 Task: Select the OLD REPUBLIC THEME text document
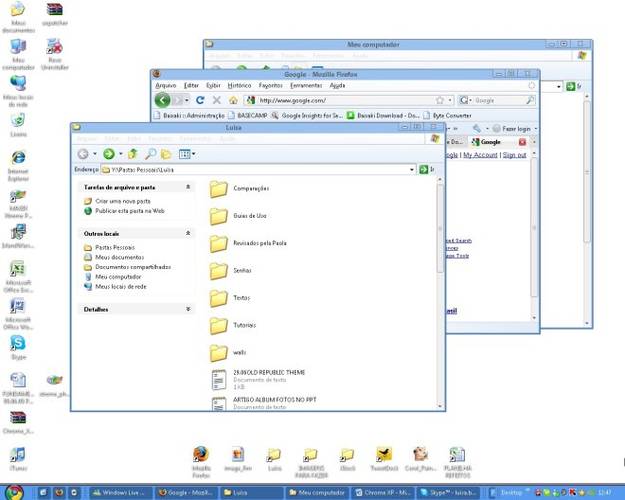pos(259,379)
